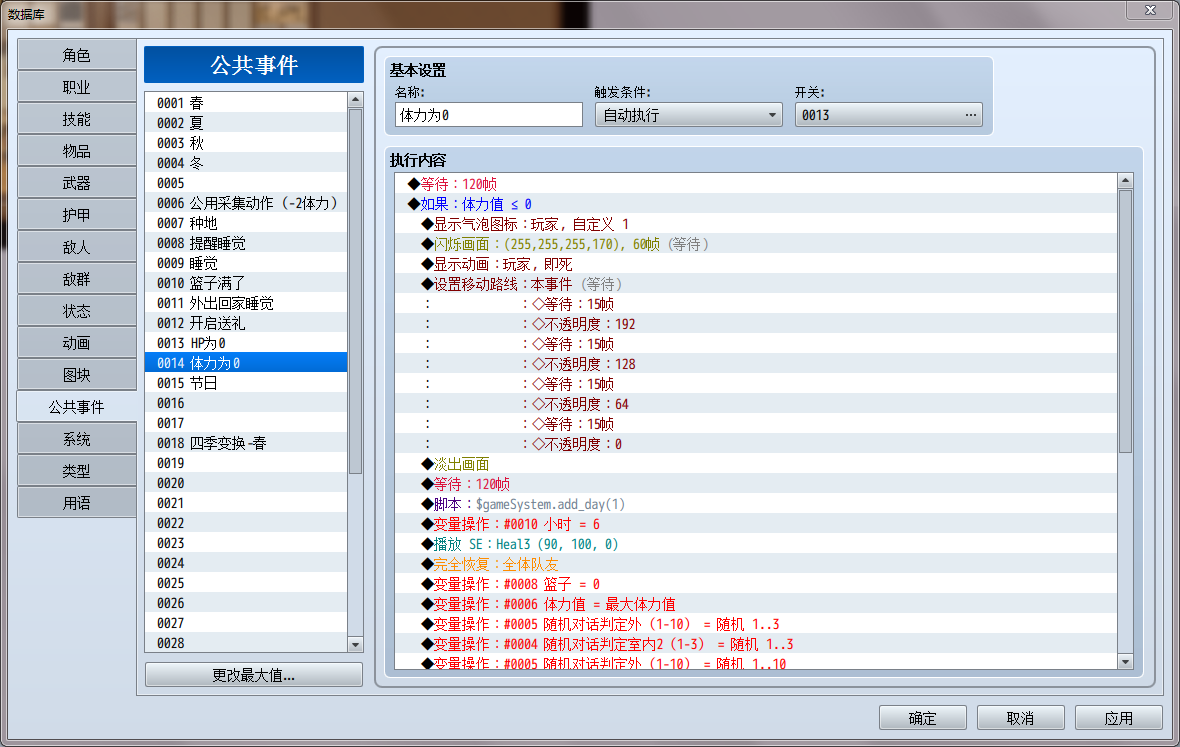Select the 武器 tab
This screenshot has height=747, width=1180.
[x=76, y=183]
